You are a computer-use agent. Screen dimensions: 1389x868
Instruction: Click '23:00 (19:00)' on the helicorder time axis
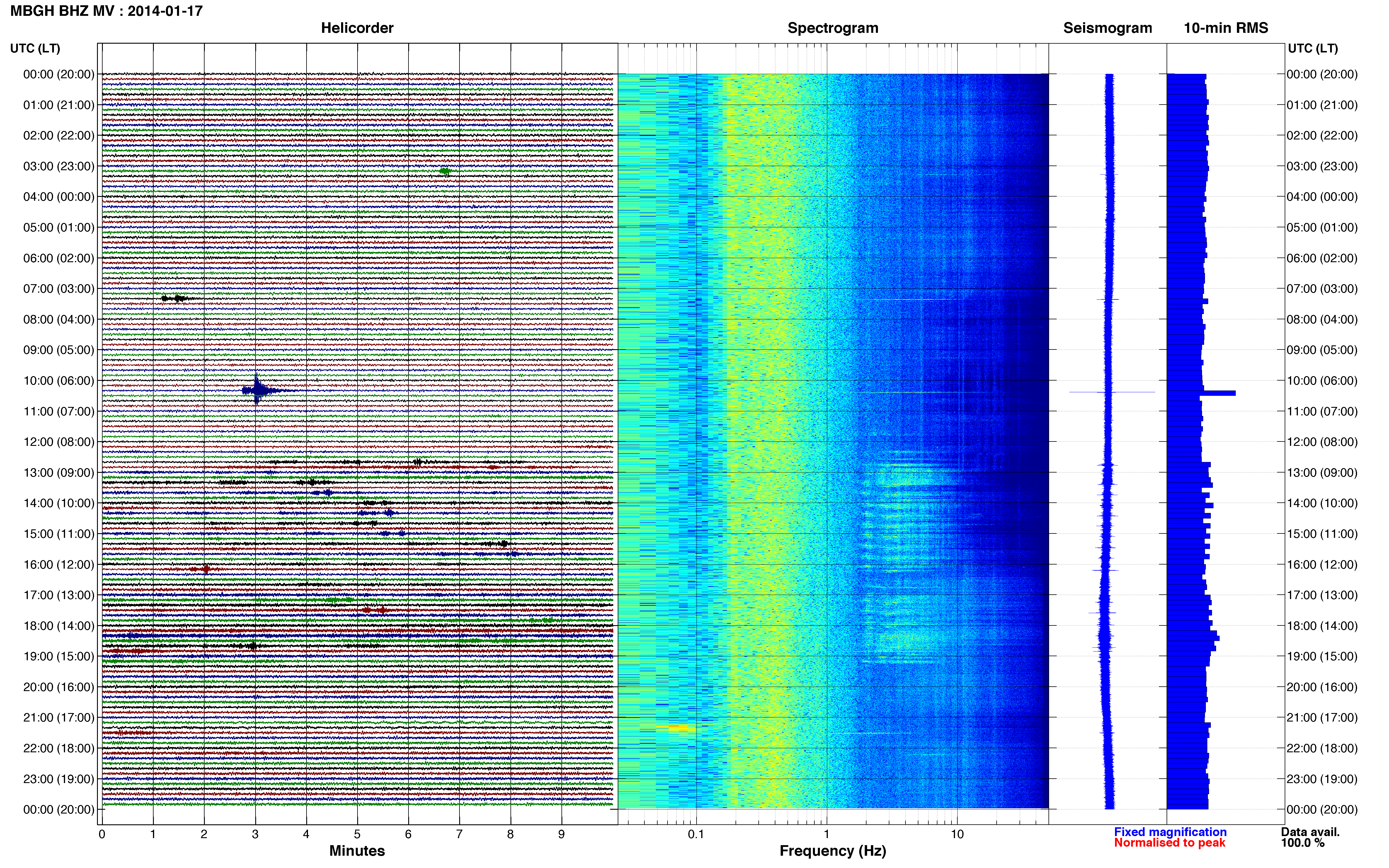tap(59, 779)
